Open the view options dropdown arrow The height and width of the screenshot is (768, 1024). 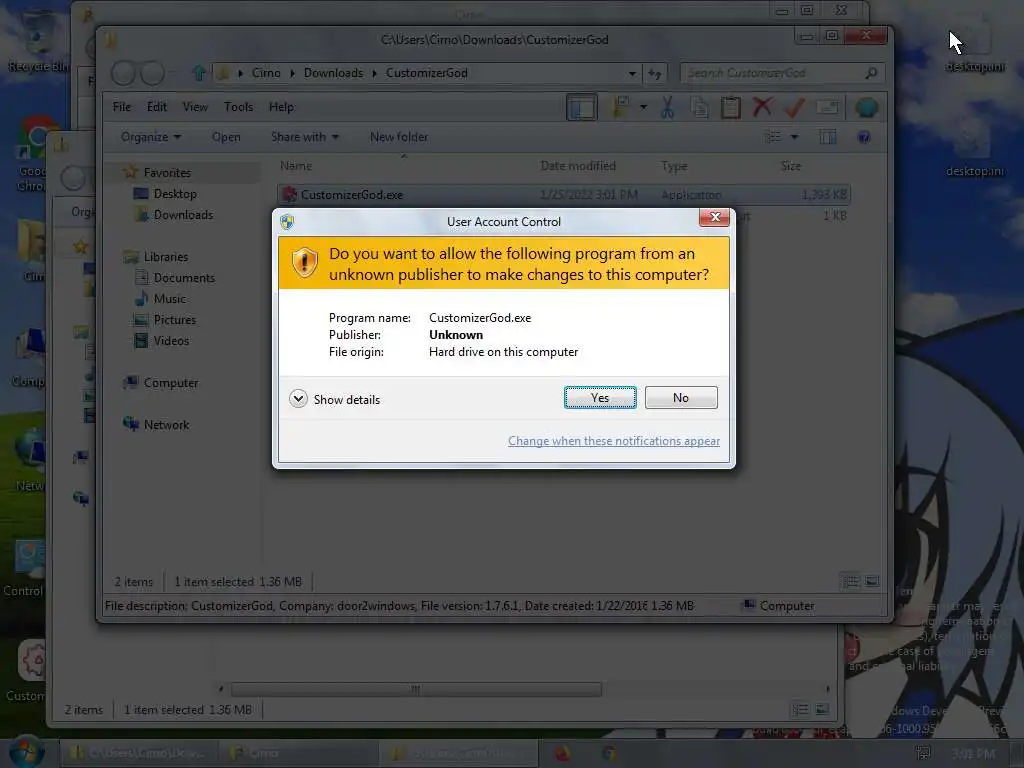794,136
